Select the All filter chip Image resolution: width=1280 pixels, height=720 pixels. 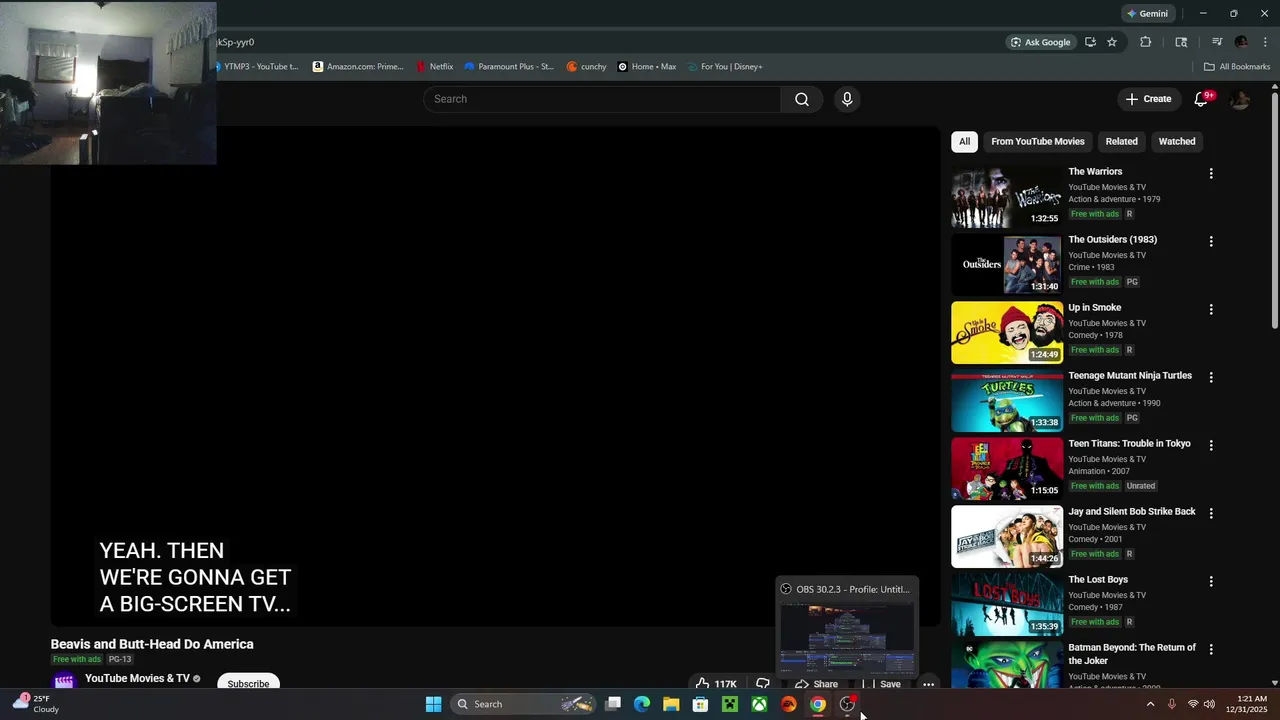pyautogui.click(x=964, y=142)
